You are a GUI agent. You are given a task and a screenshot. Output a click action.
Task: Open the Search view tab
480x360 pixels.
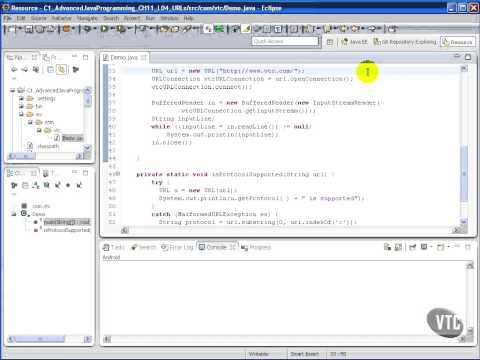tap(144, 247)
